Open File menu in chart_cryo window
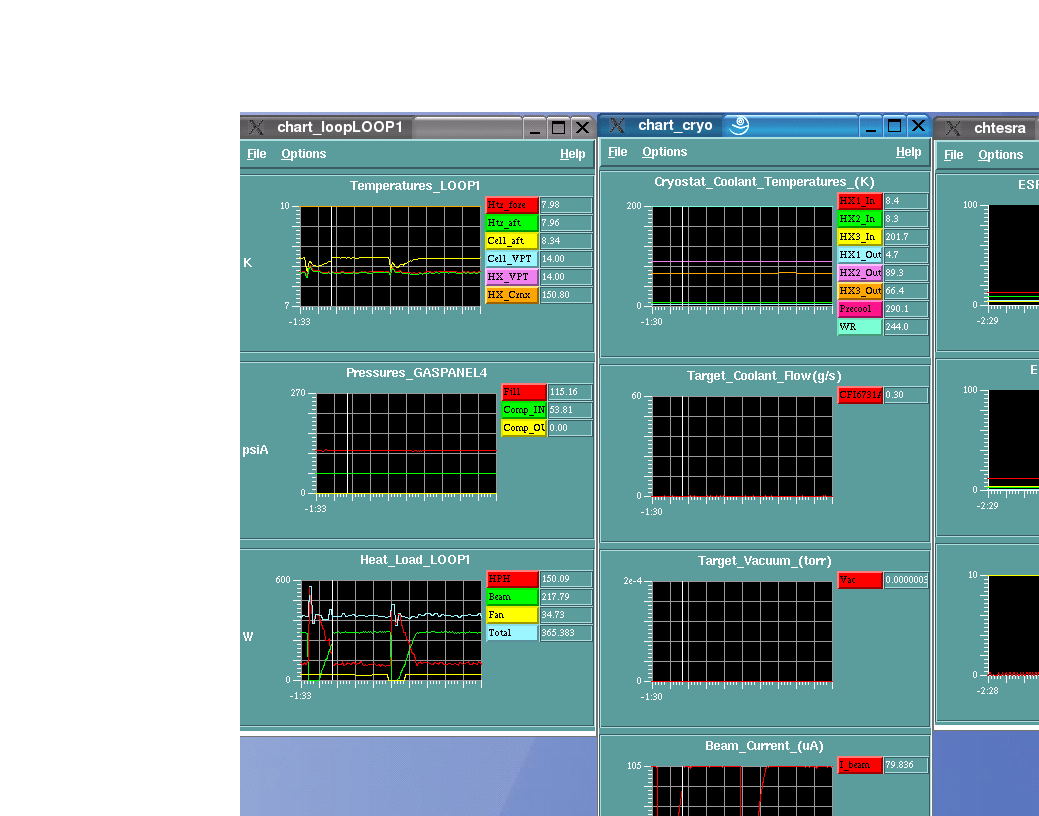The image size is (1039, 816). coord(618,152)
